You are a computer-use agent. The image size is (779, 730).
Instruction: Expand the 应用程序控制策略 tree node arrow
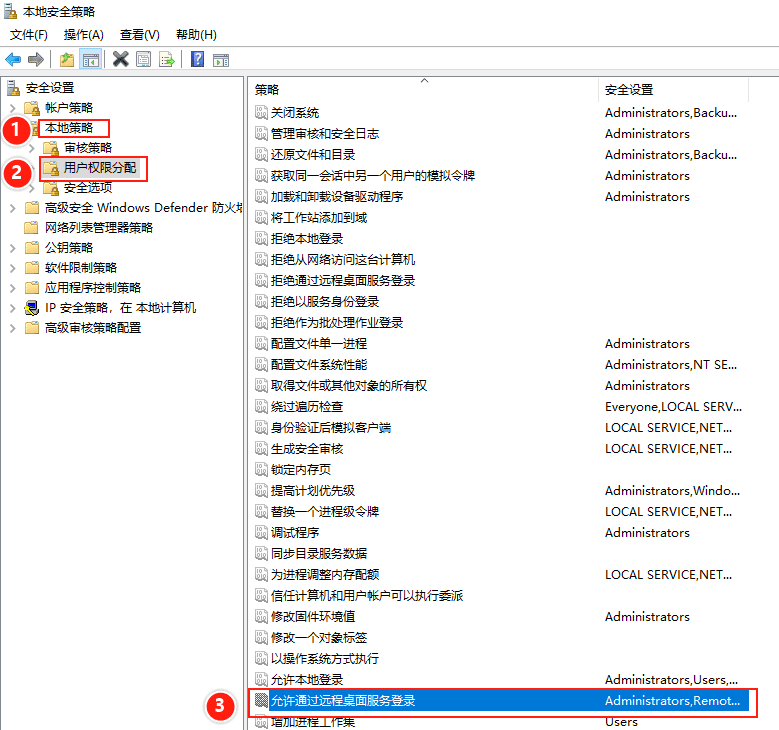pyautogui.click(x=13, y=288)
